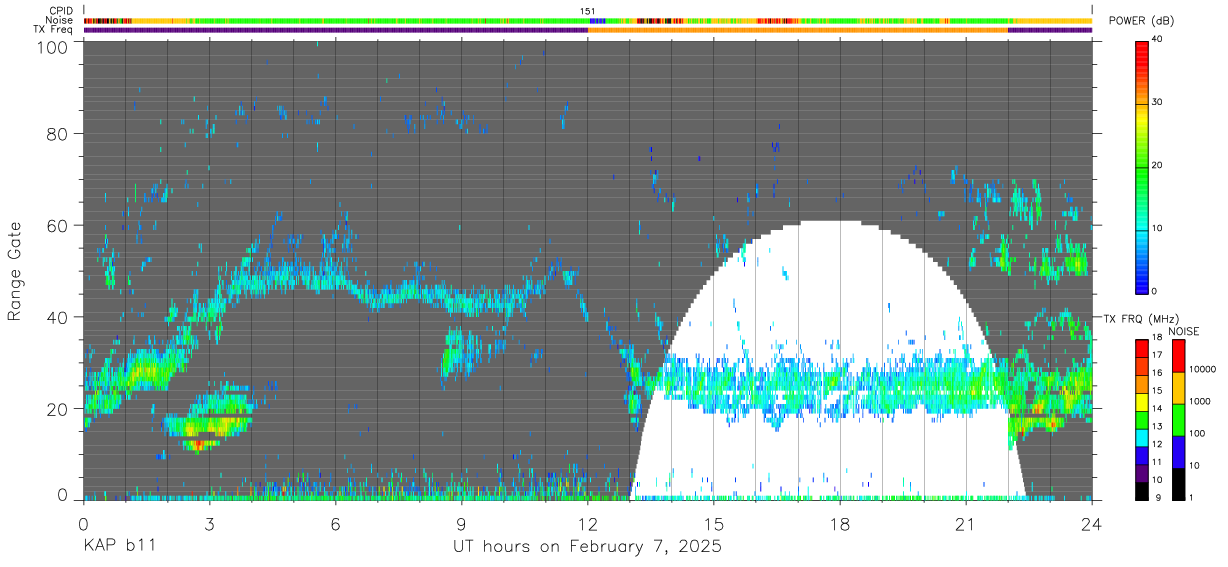Click the 11 MHz frequency legend label

(1156, 463)
